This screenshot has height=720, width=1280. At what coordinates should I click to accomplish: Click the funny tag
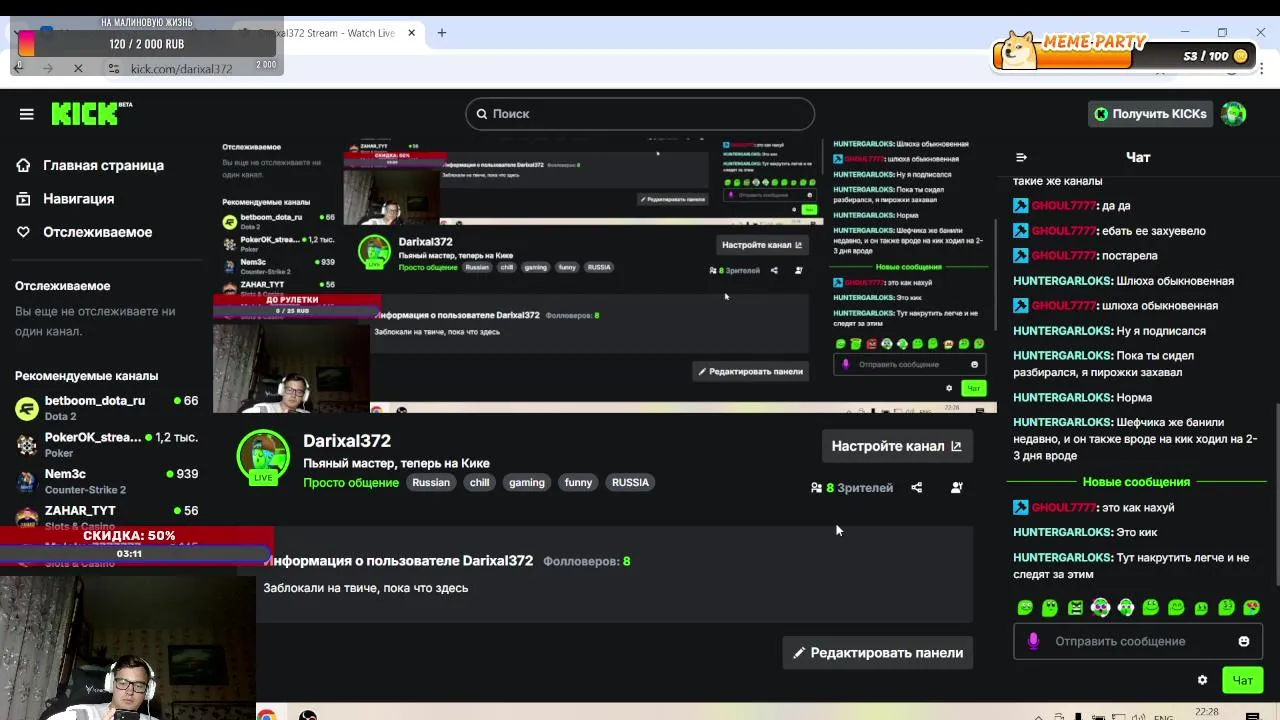tap(578, 482)
